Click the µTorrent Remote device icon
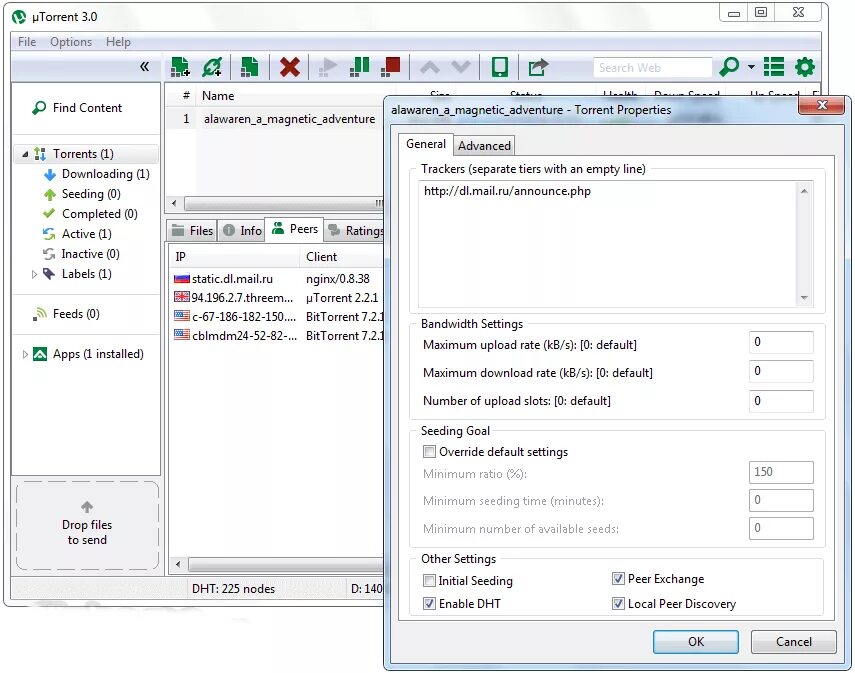Viewport: 855px width, 673px height. (499, 67)
